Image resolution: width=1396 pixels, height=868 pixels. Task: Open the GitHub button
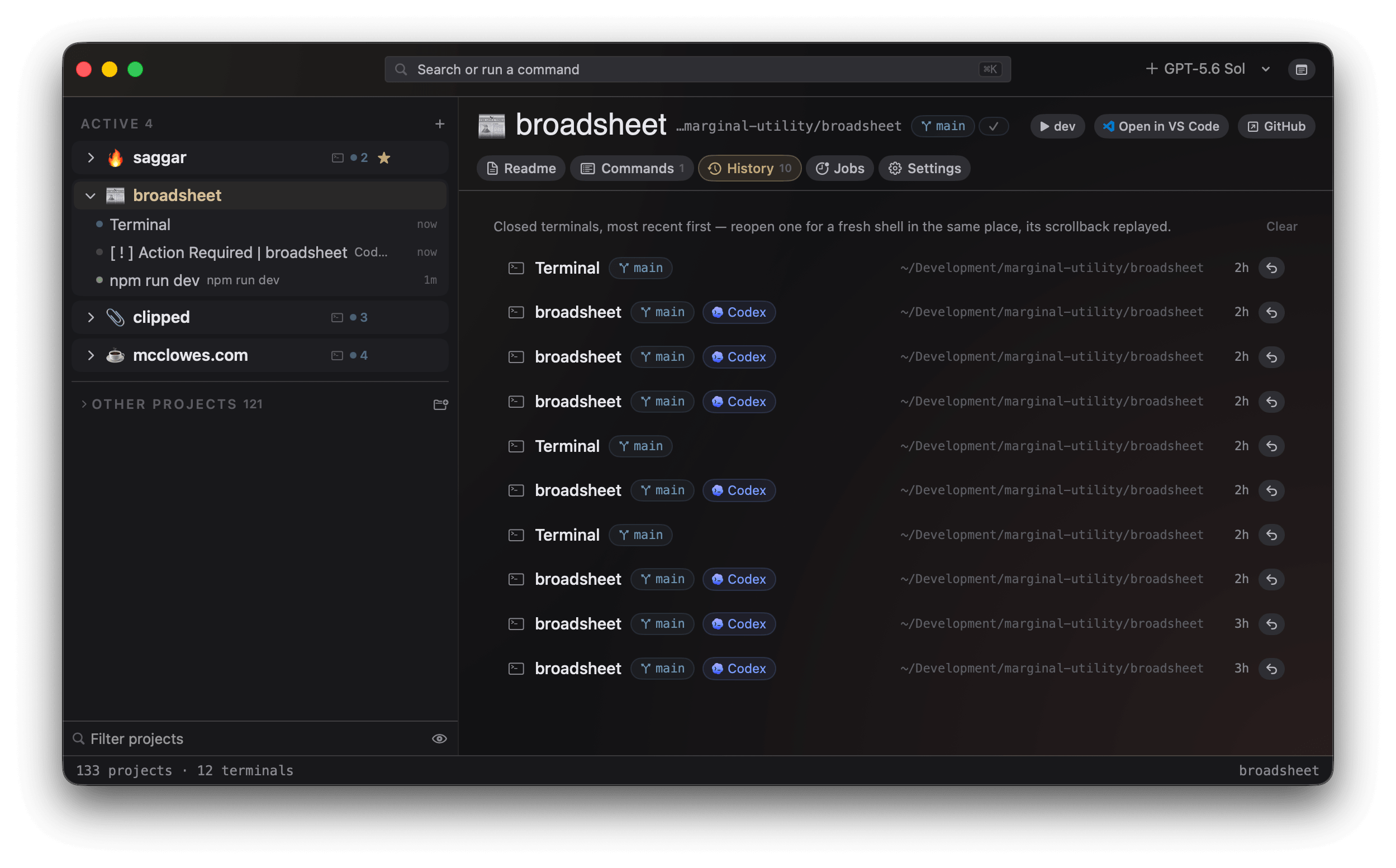coord(1276,126)
